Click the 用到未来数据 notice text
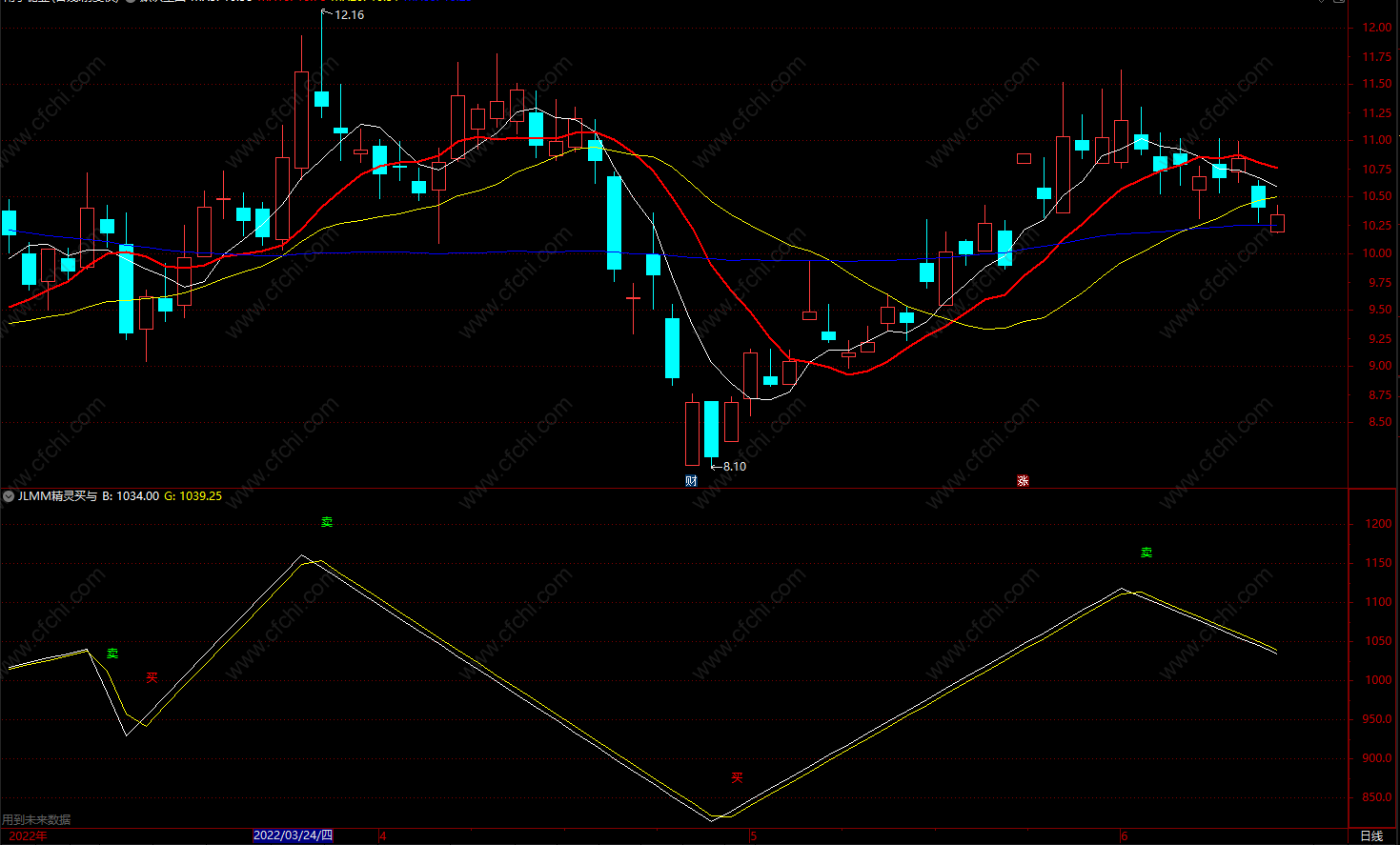The height and width of the screenshot is (845, 1400). pos(36,819)
